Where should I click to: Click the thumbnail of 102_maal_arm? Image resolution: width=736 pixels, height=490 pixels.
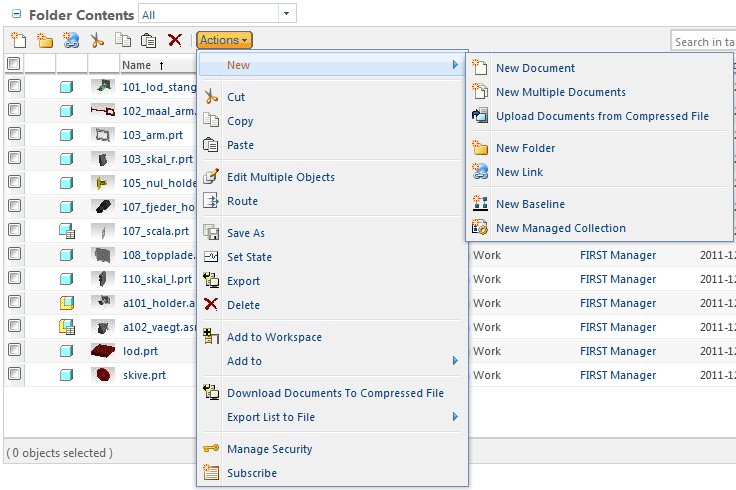[x=103, y=111]
